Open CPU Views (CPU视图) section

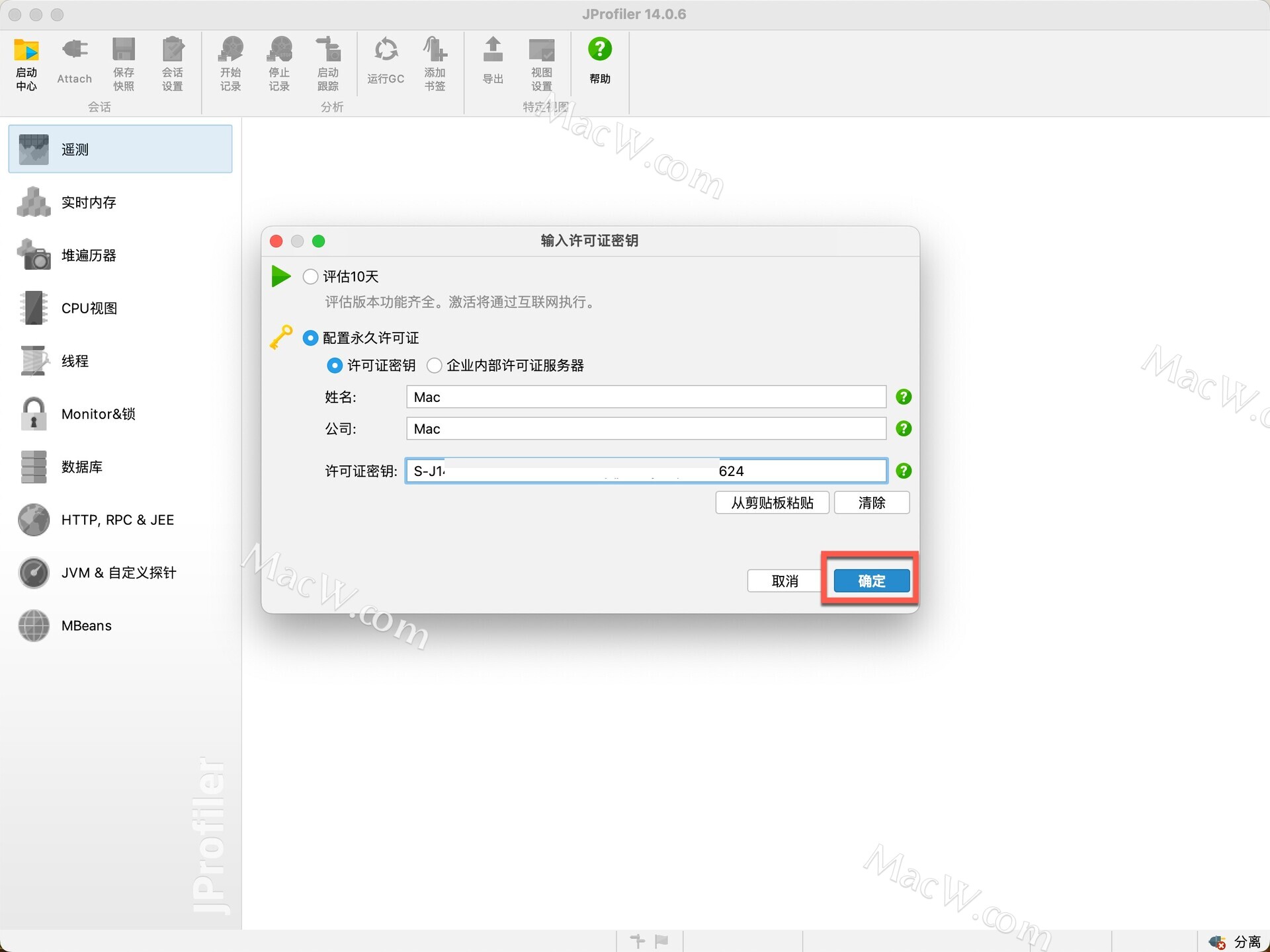[120, 308]
